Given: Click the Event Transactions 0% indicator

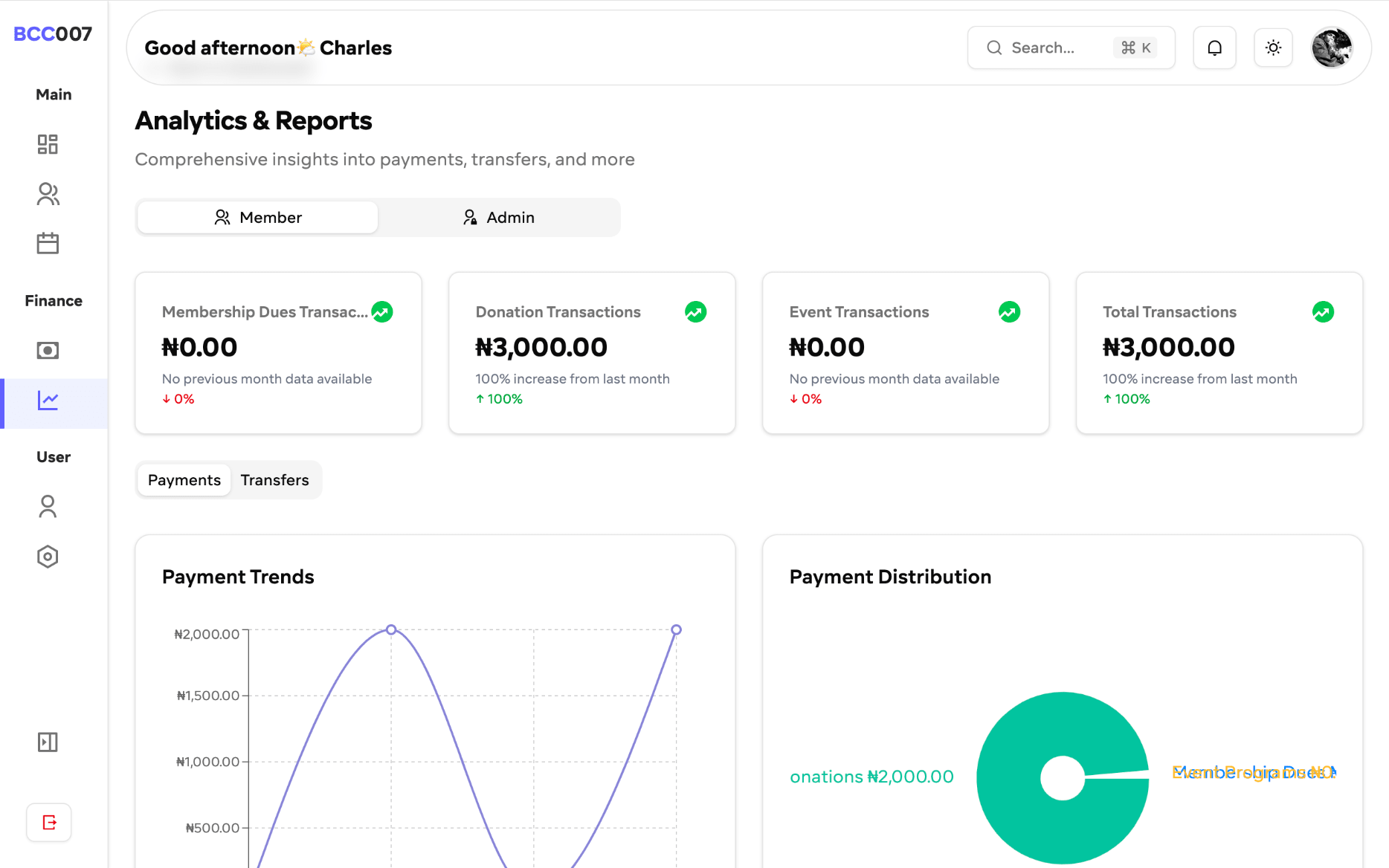Looking at the screenshot, I should (x=805, y=399).
